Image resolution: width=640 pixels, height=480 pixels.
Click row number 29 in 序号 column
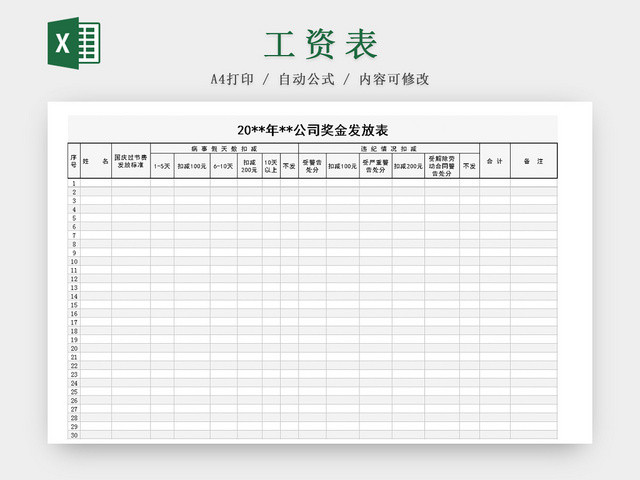click(74, 427)
